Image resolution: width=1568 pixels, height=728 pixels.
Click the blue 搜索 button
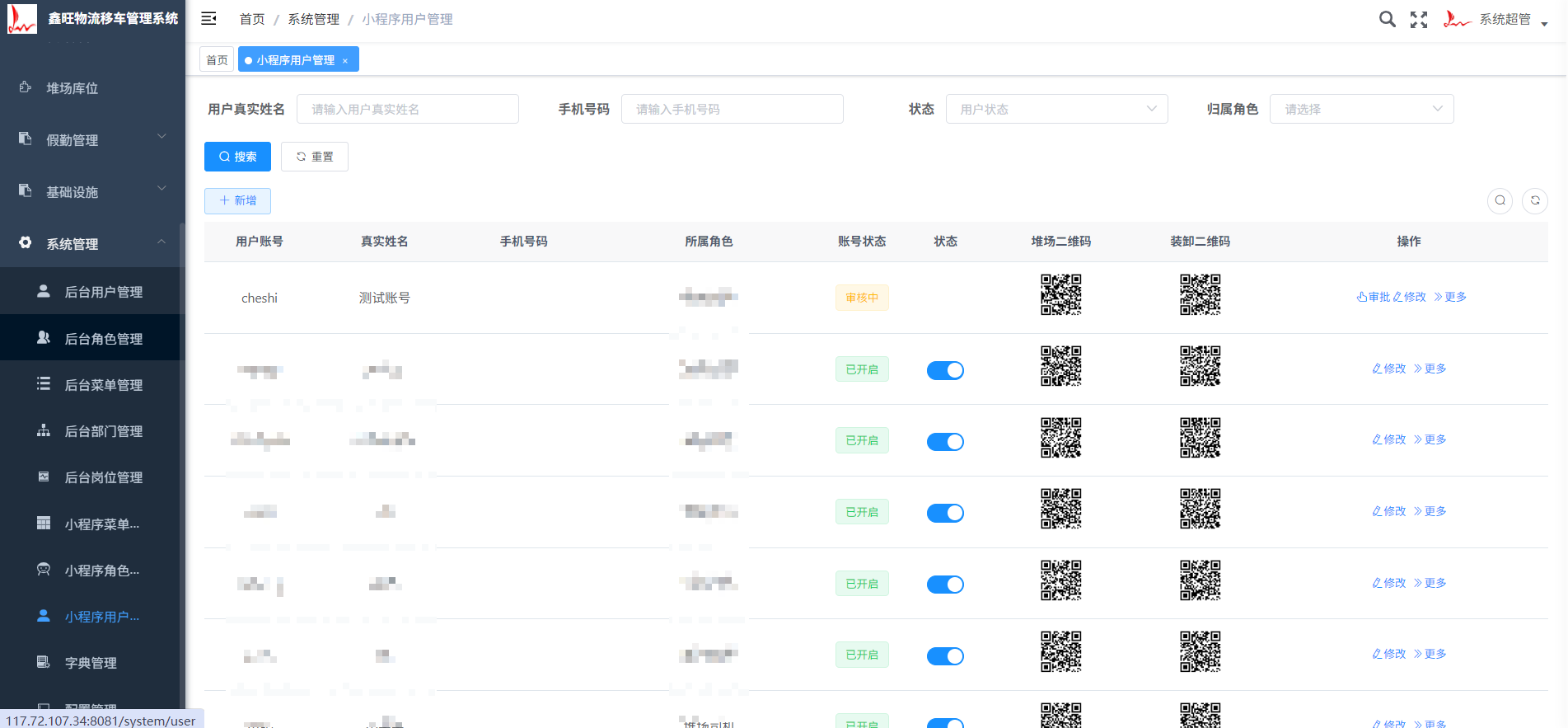(237, 157)
